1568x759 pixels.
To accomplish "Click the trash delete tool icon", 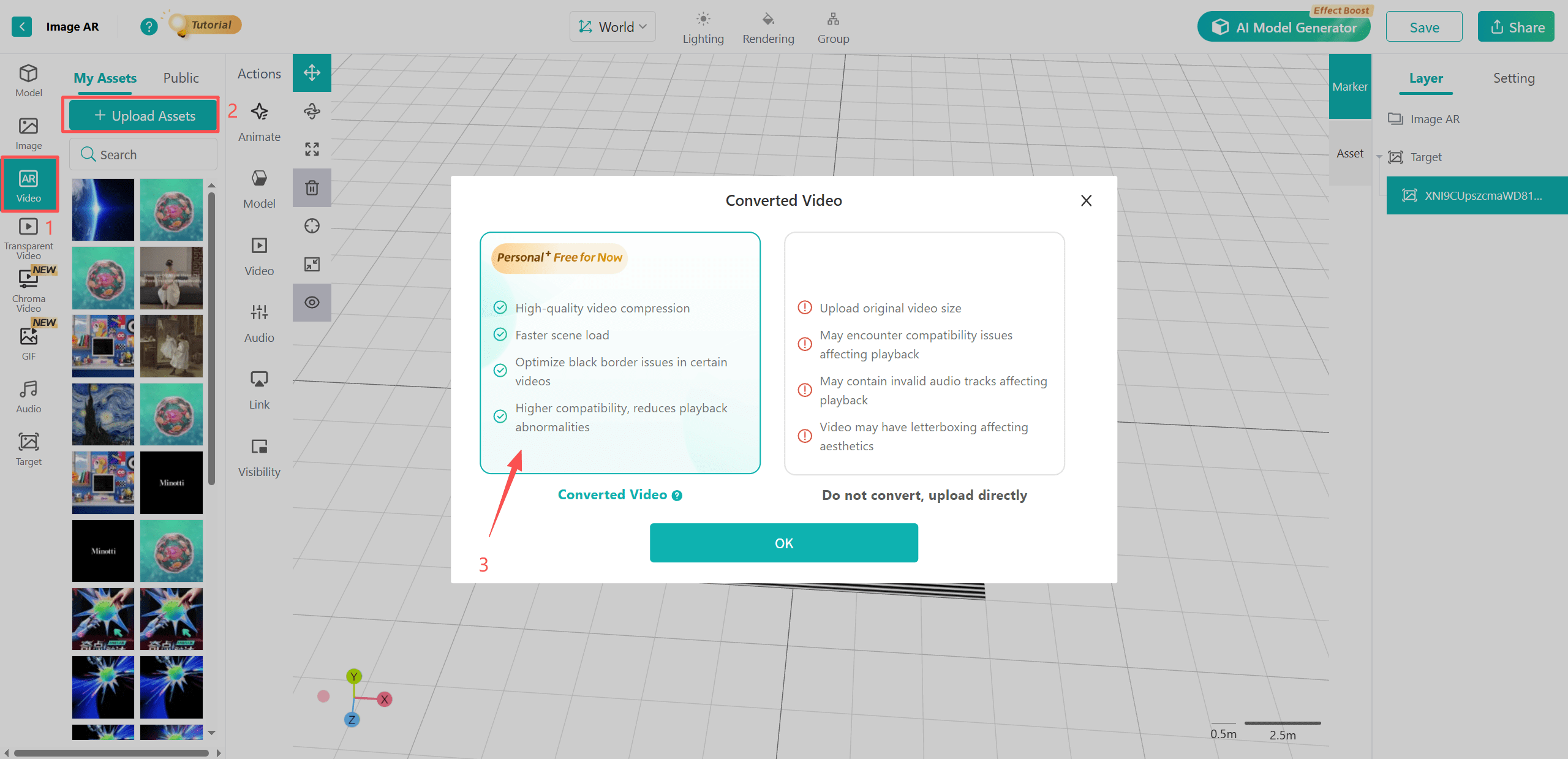I will point(312,187).
